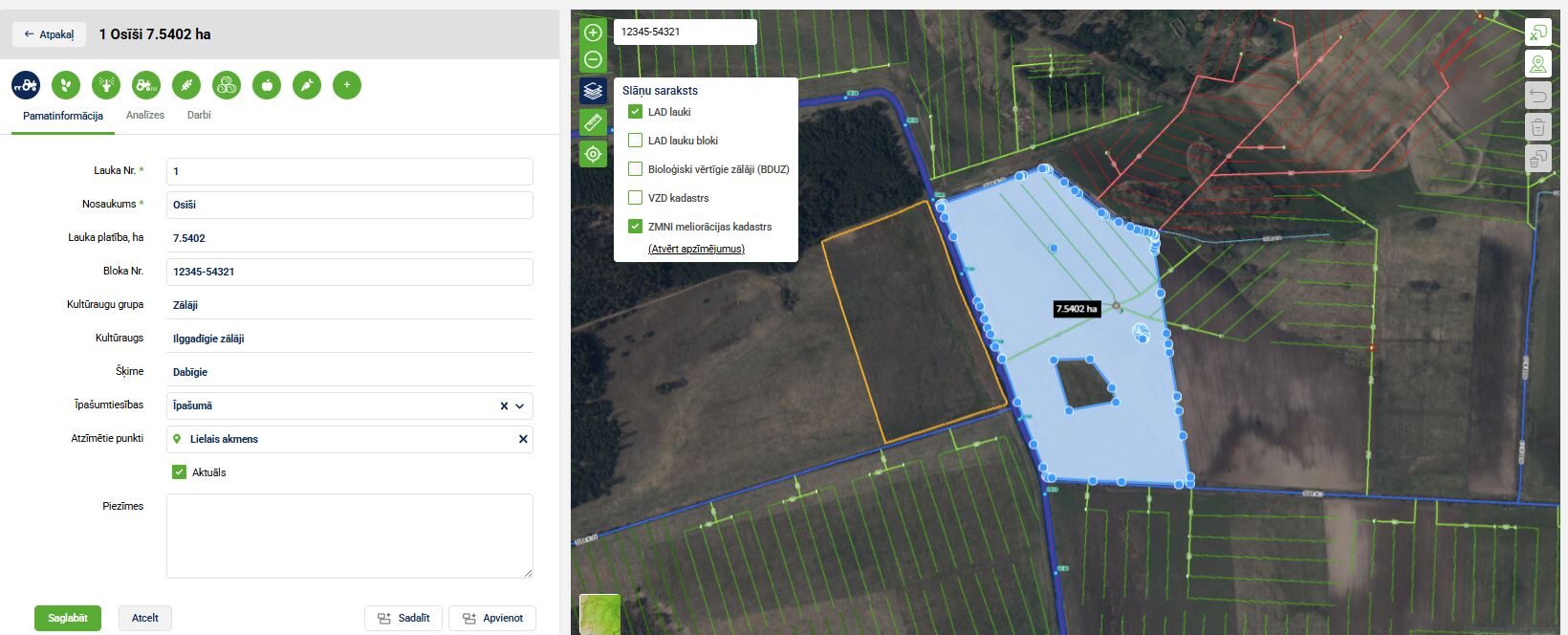Open the Darbi tab

pyautogui.click(x=199, y=115)
